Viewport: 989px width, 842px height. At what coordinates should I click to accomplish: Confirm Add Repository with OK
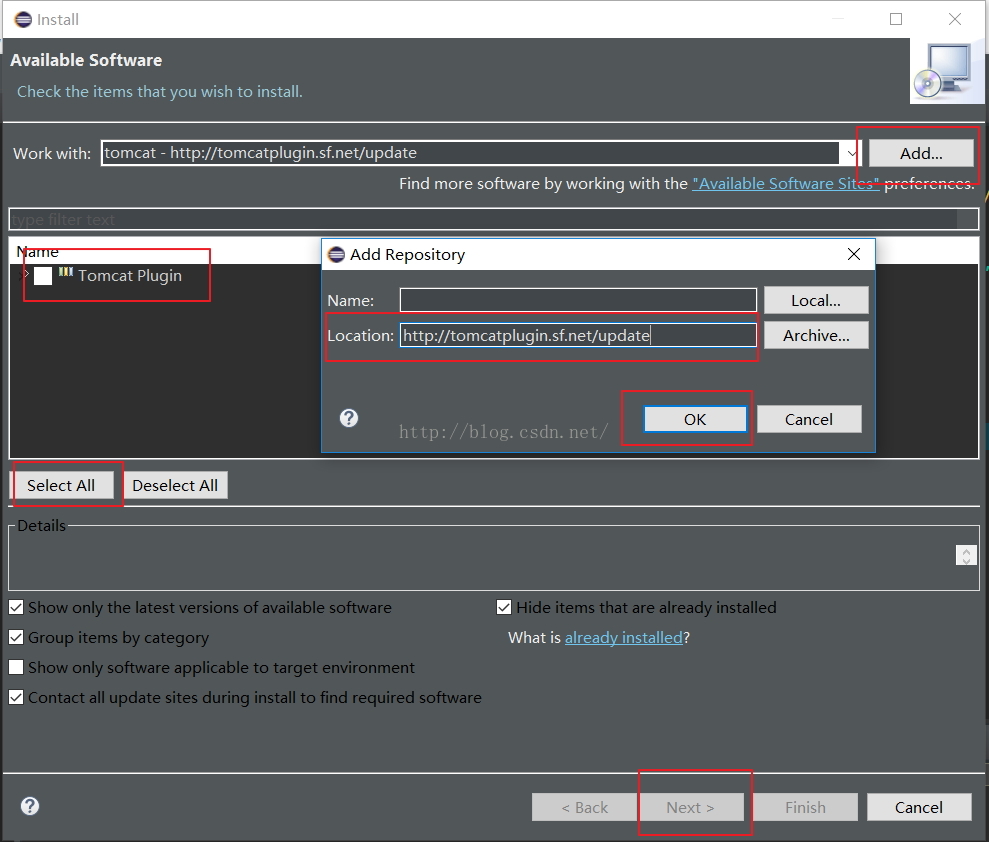tap(695, 419)
